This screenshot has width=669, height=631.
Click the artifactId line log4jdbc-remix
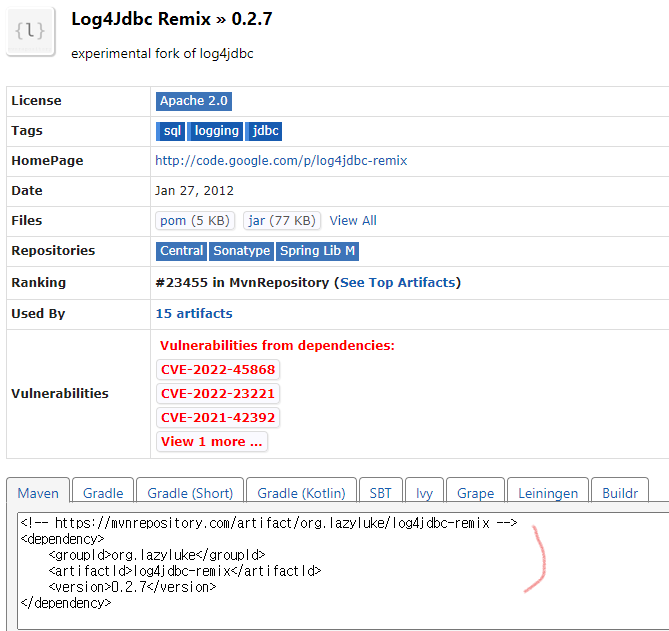point(185,571)
